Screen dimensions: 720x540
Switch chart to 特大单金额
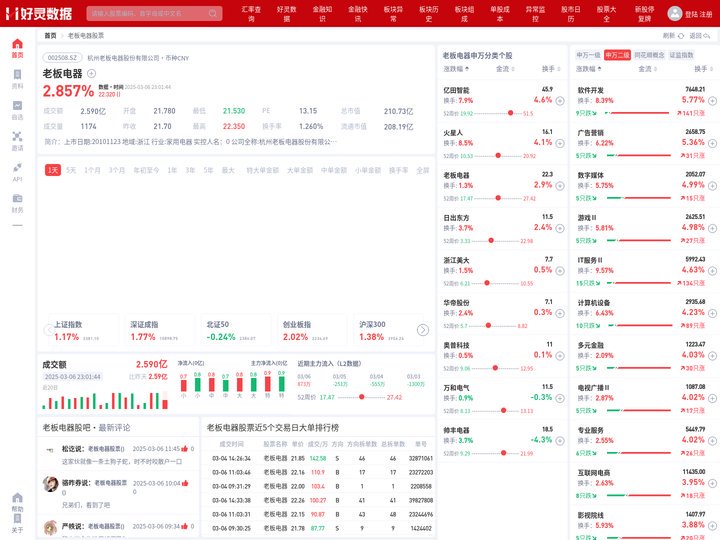click(x=263, y=170)
